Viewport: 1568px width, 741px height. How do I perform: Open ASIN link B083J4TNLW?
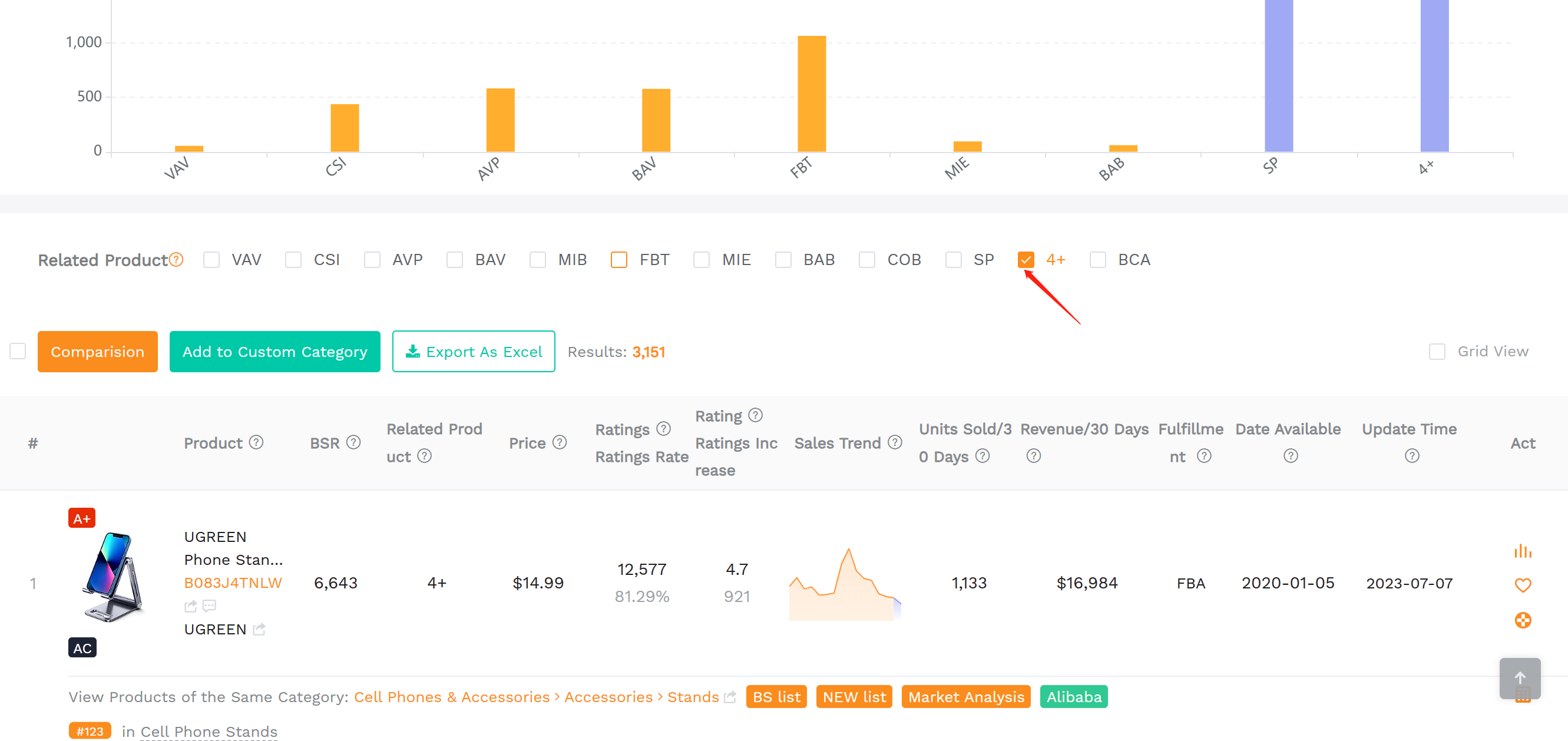coord(233,583)
